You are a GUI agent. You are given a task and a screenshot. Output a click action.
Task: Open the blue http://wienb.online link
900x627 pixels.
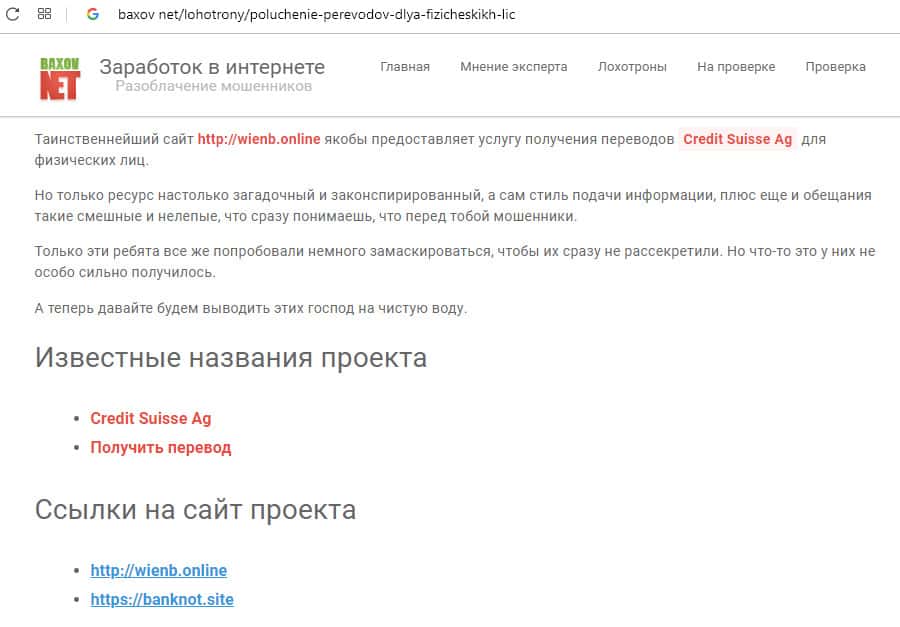(159, 570)
